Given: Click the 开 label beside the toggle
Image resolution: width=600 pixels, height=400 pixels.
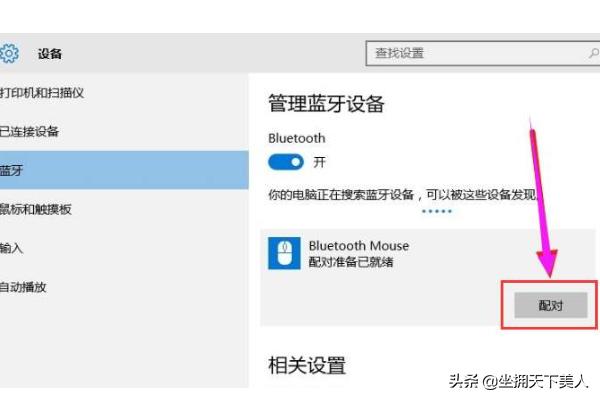Looking at the screenshot, I should pos(320,162).
